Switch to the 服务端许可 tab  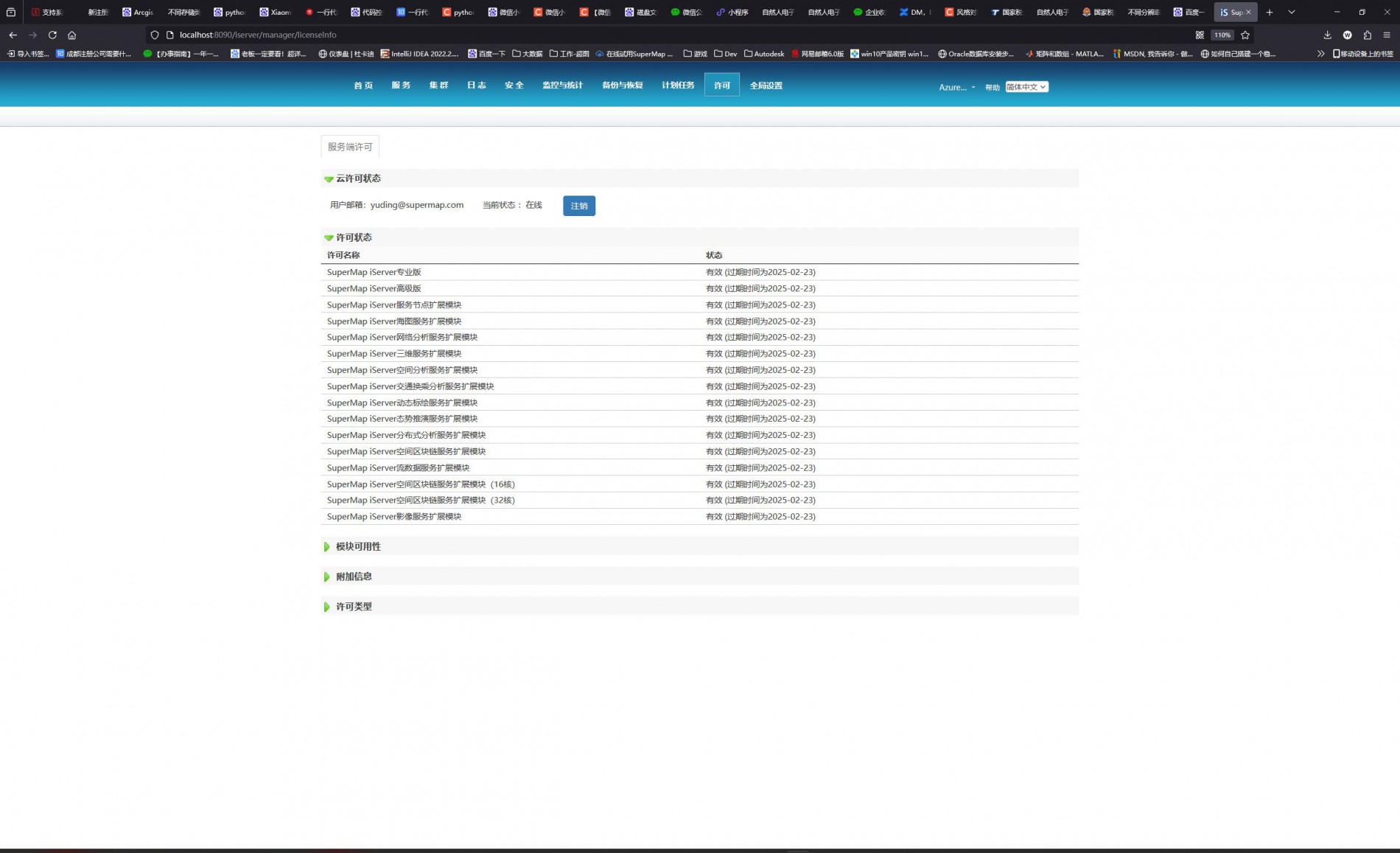350,147
